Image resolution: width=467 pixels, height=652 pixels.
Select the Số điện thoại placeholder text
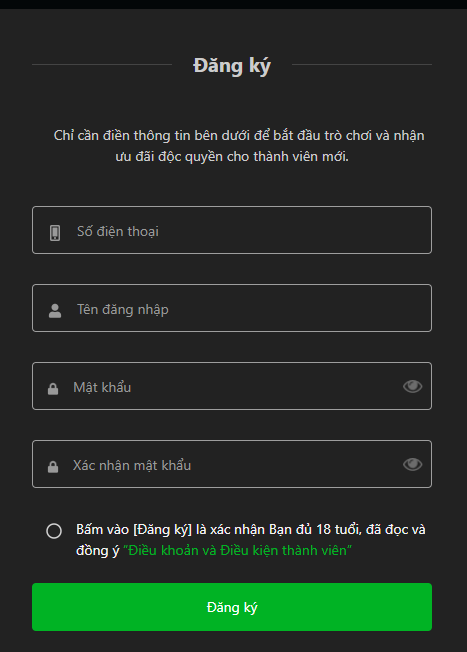coord(118,231)
